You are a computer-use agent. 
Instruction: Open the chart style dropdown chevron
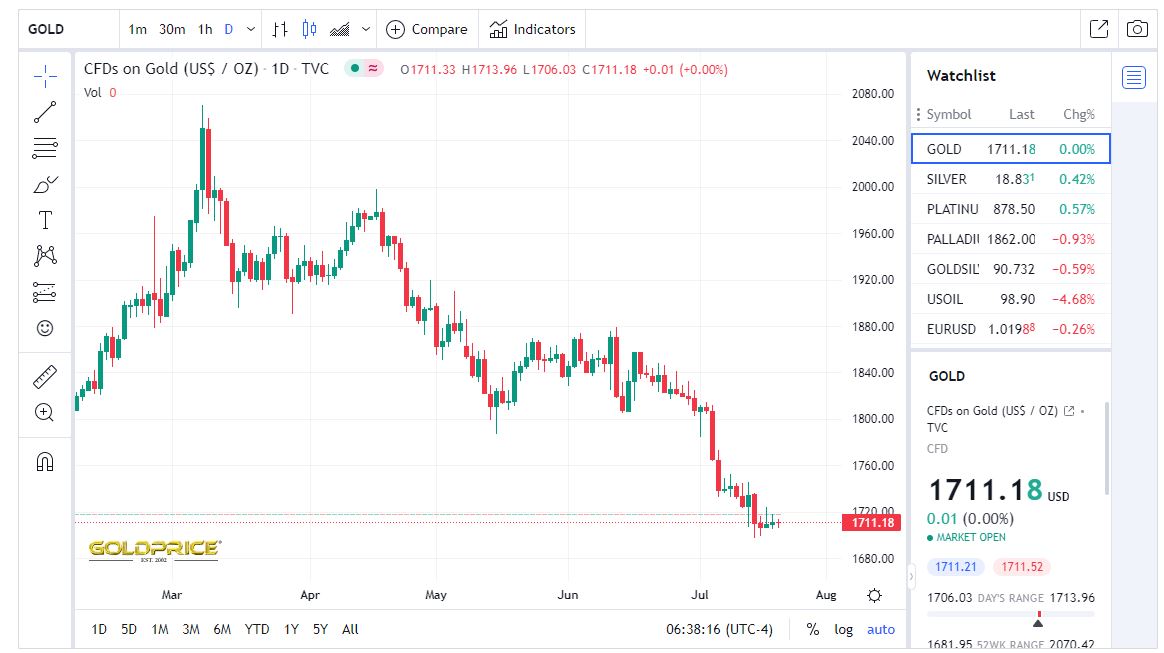click(x=366, y=29)
